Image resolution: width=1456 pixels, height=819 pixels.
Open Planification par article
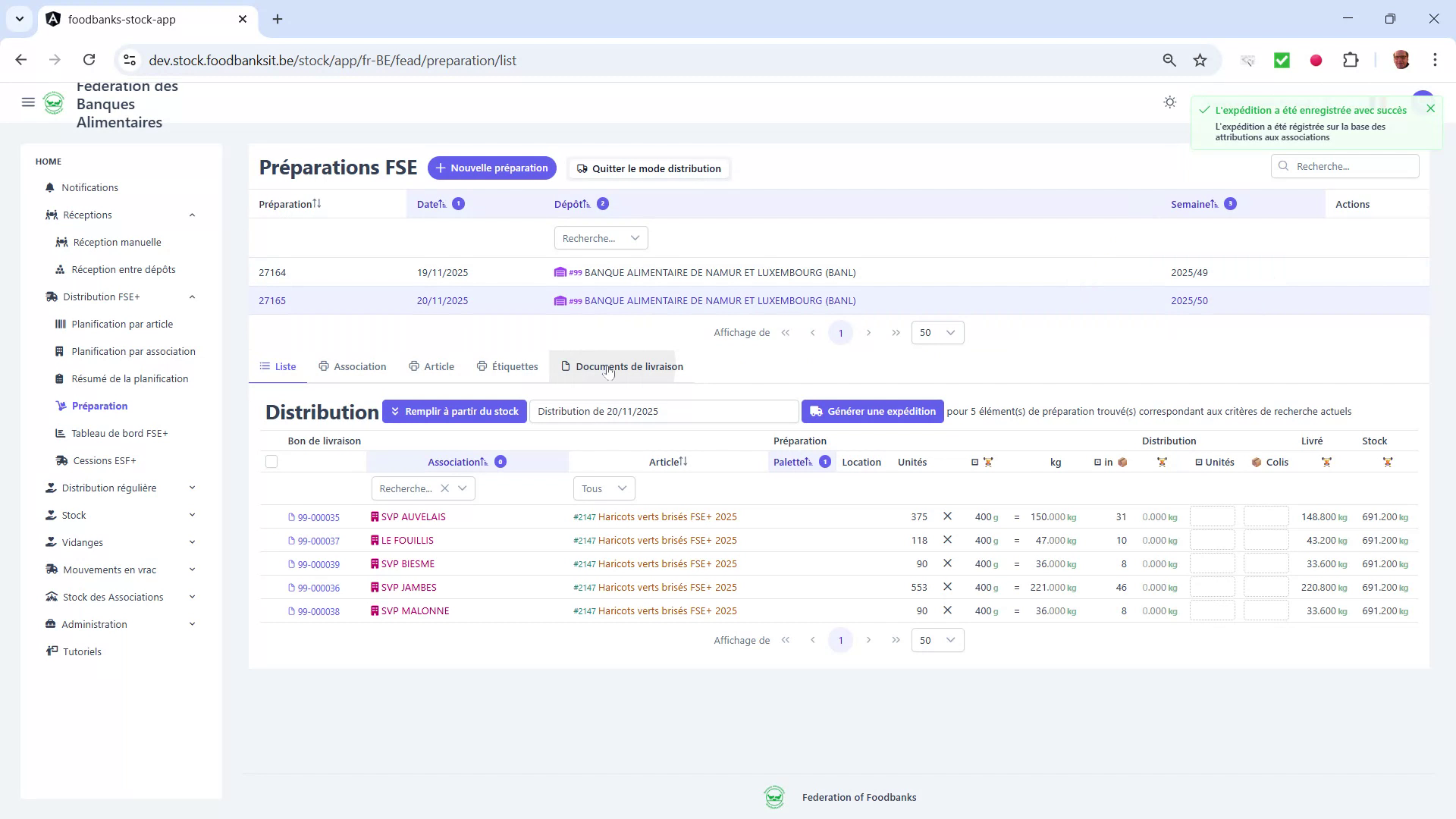coord(123,324)
